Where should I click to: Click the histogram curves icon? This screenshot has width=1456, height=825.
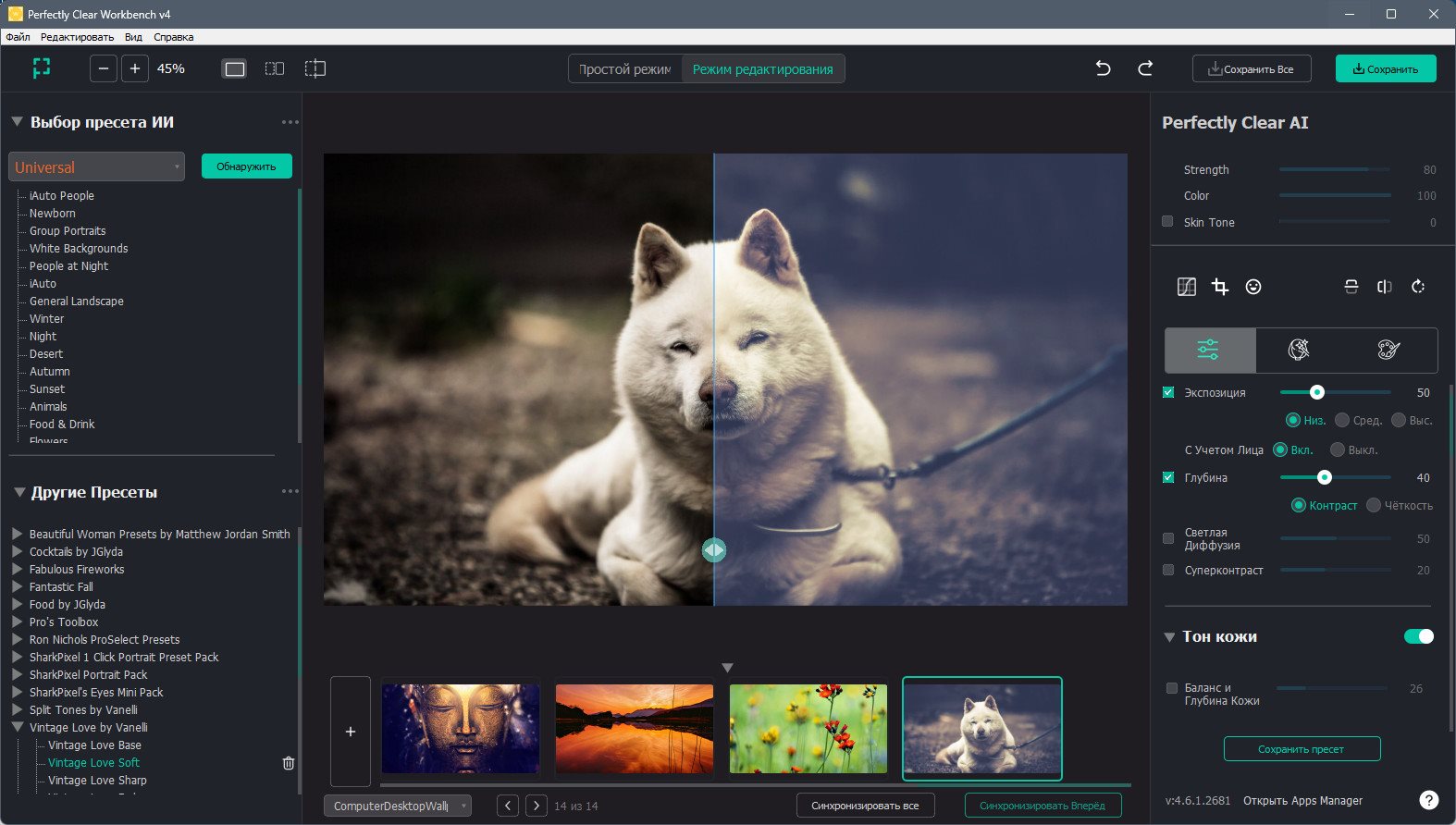coord(1187,287)
